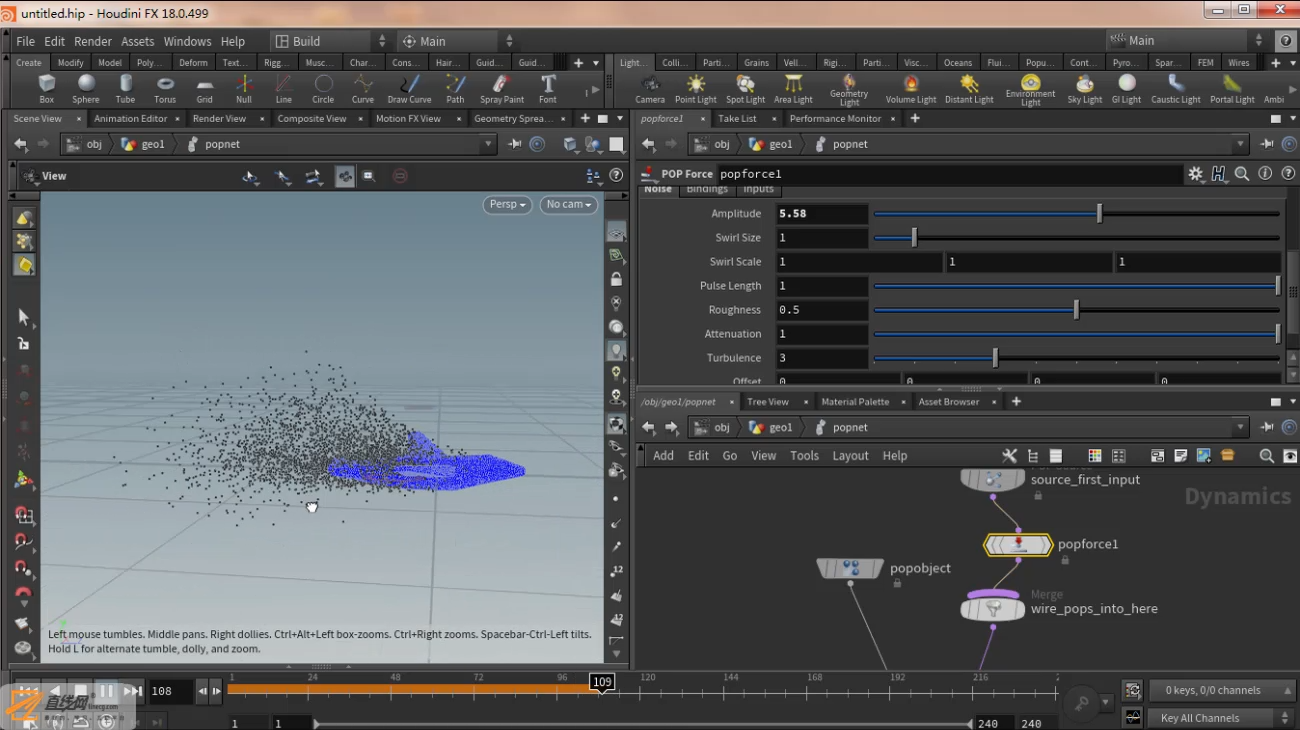Pick the Font shelf tool
Screen dimensions: 1300x730
click(548, 89)
